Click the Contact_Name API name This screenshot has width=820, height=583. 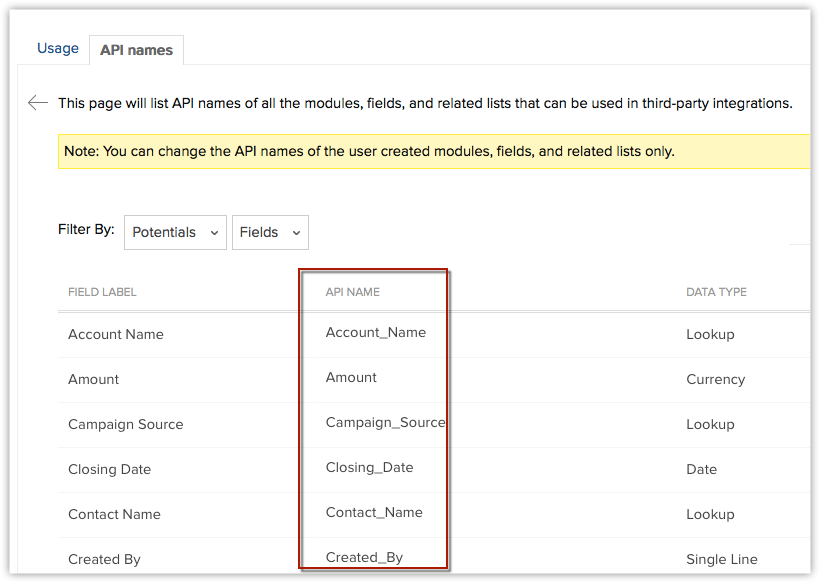point(374,512)
